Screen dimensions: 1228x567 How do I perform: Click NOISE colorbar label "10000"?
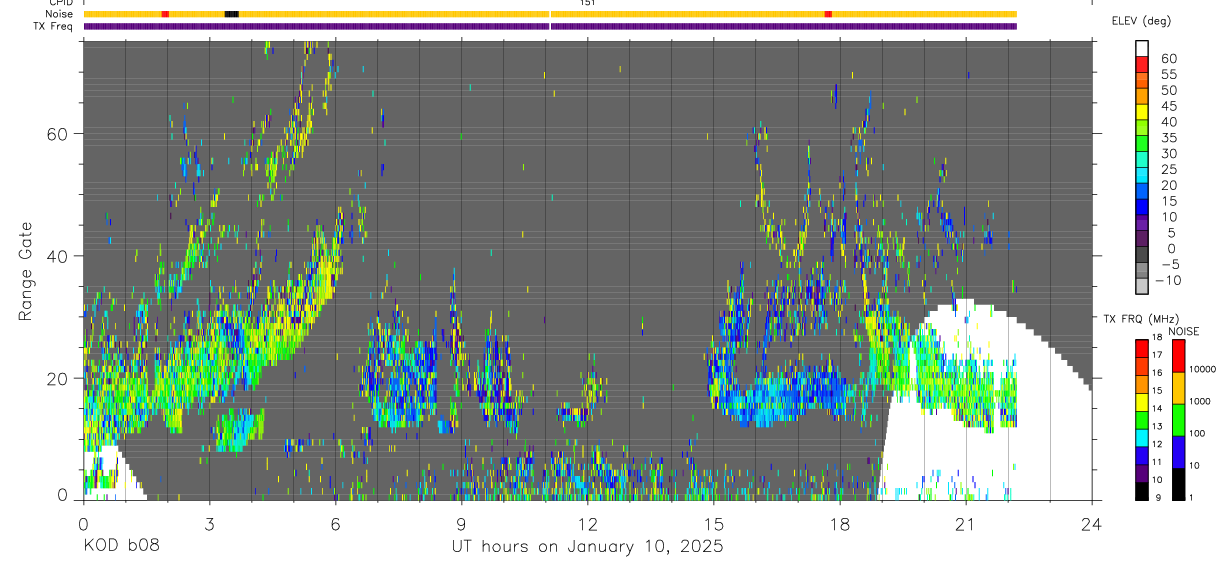click(1203, 370)
